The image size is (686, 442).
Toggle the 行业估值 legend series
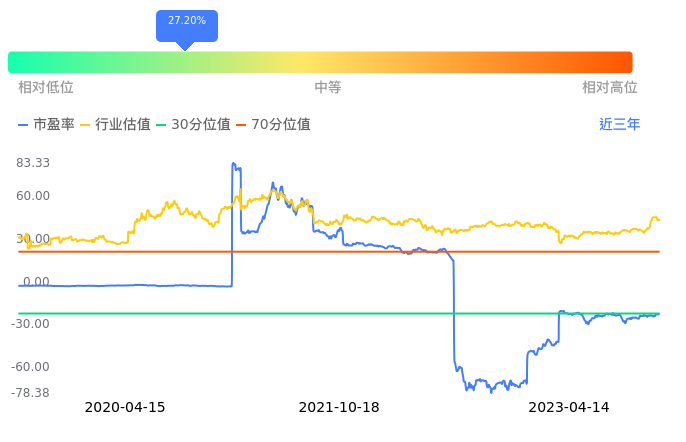115,125
